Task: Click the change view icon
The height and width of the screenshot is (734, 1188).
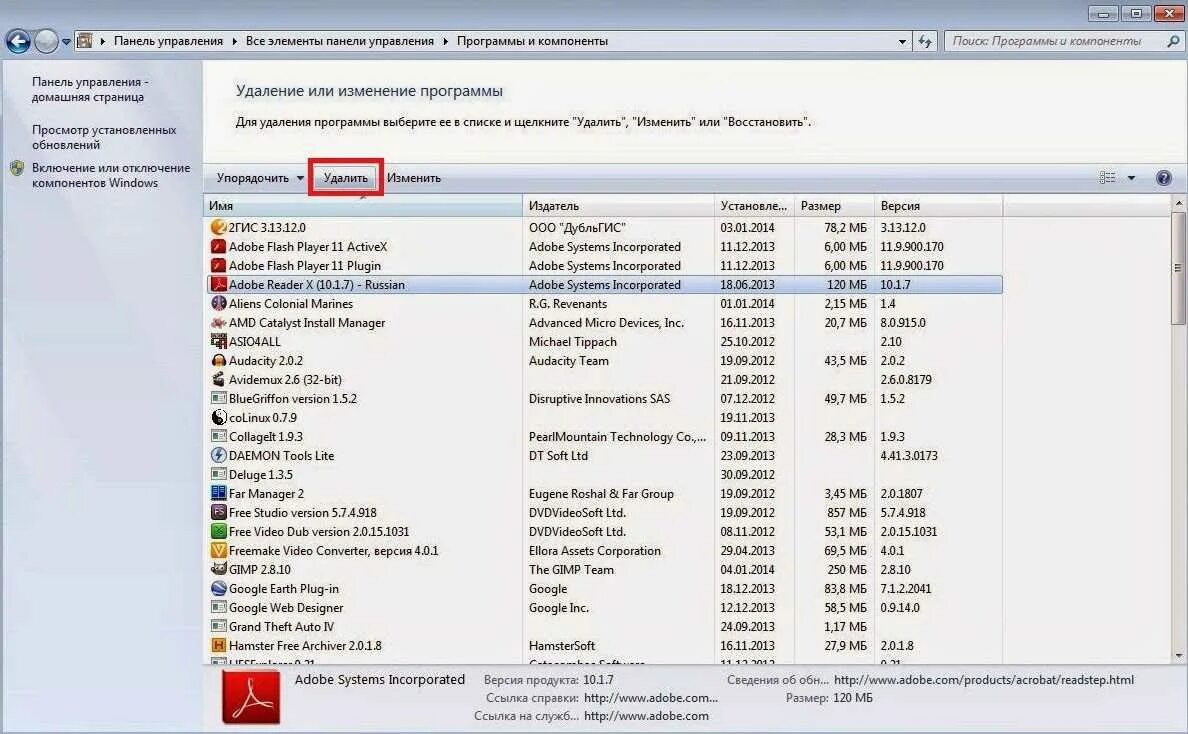Action: (1107, 178)
